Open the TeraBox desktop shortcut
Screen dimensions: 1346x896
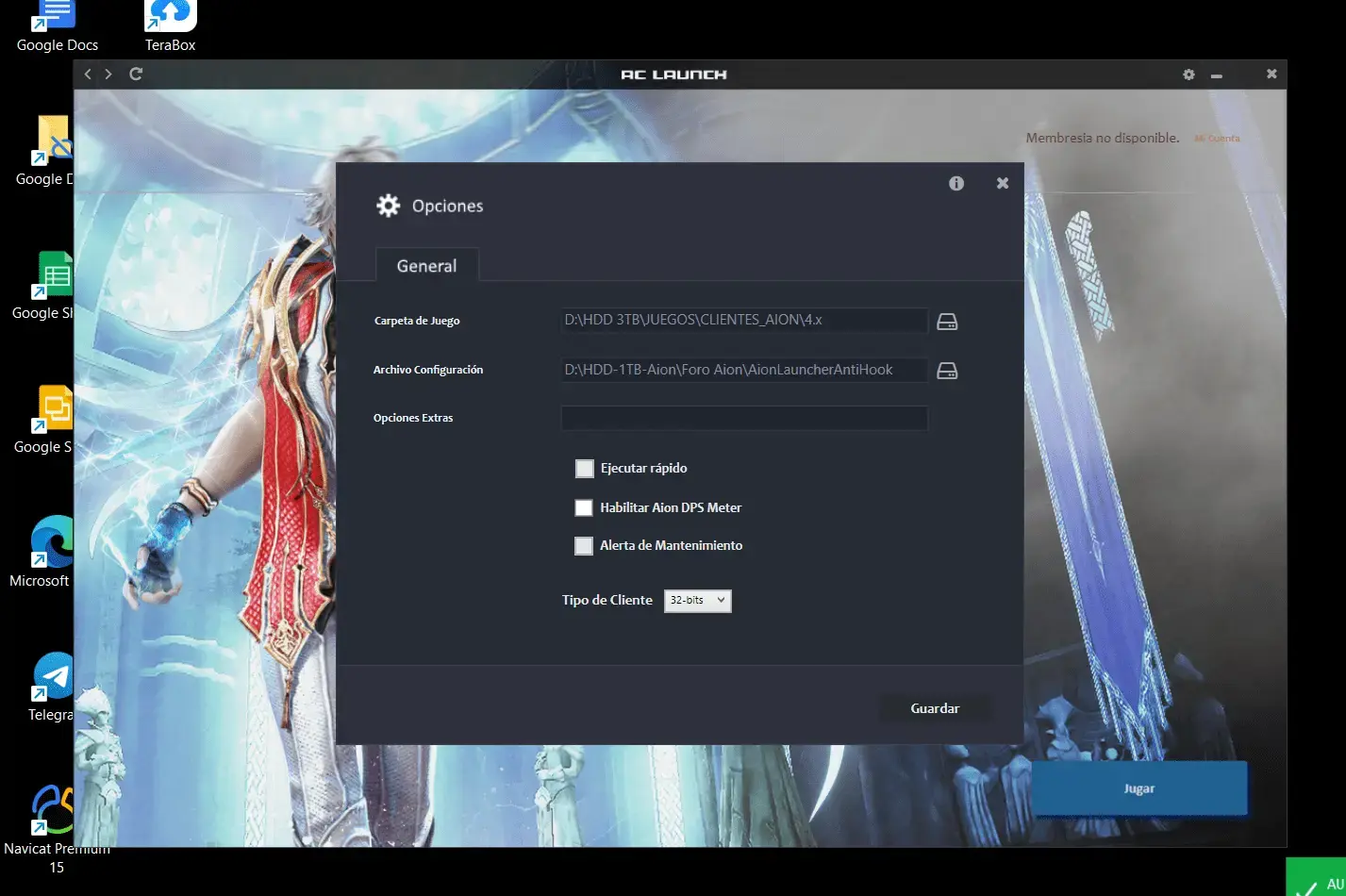(170, 26)
